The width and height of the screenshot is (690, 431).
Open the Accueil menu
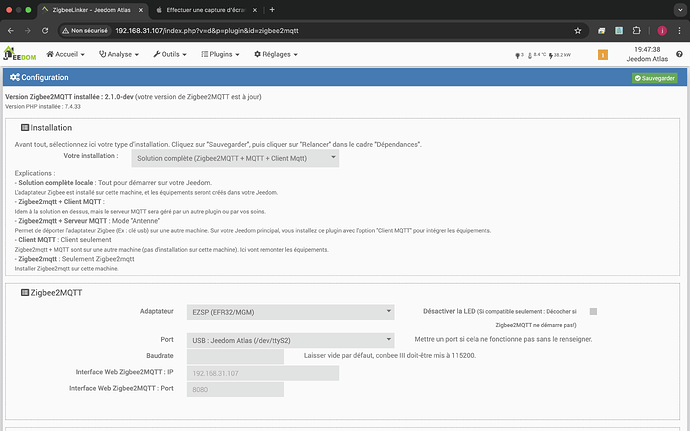point(65,54)
